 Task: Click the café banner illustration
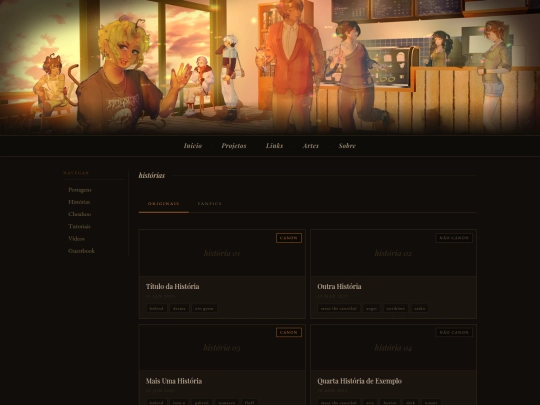[270, 67]
